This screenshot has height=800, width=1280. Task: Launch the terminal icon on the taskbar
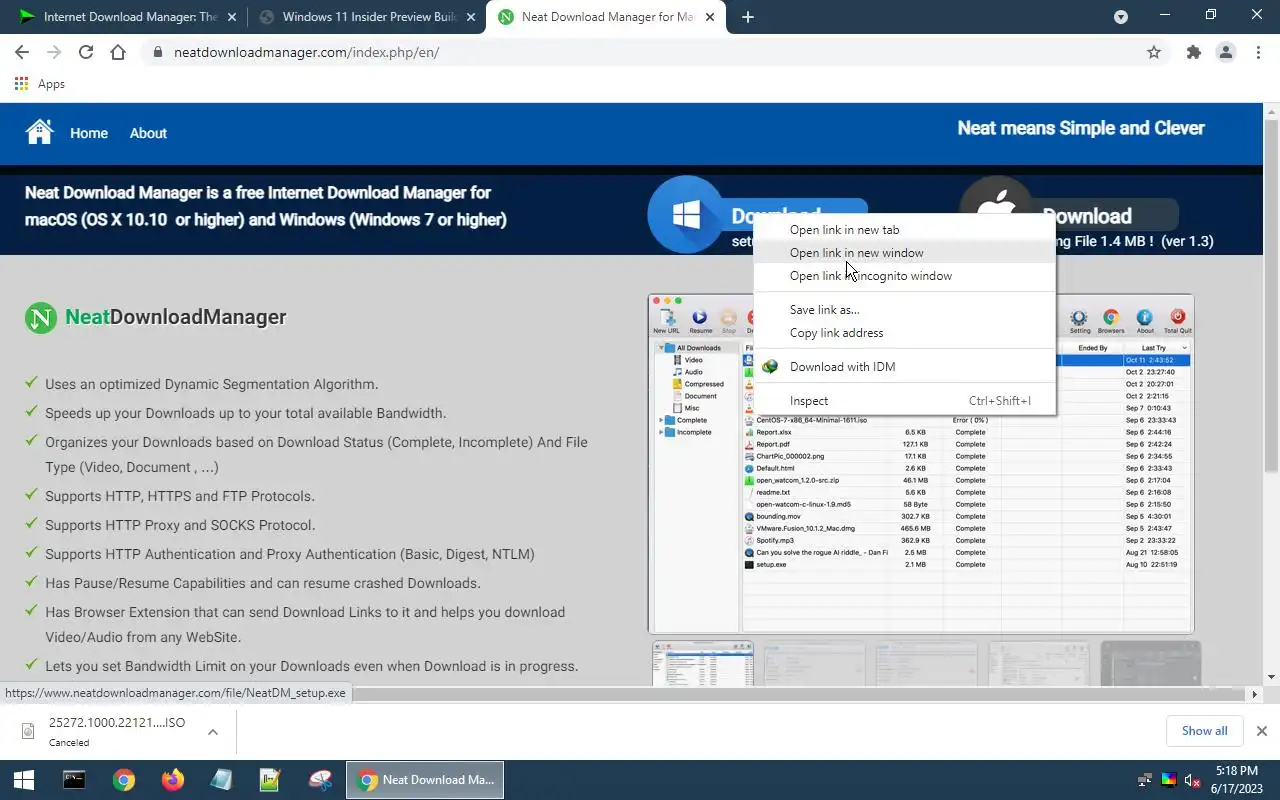(x=74, y=780)
